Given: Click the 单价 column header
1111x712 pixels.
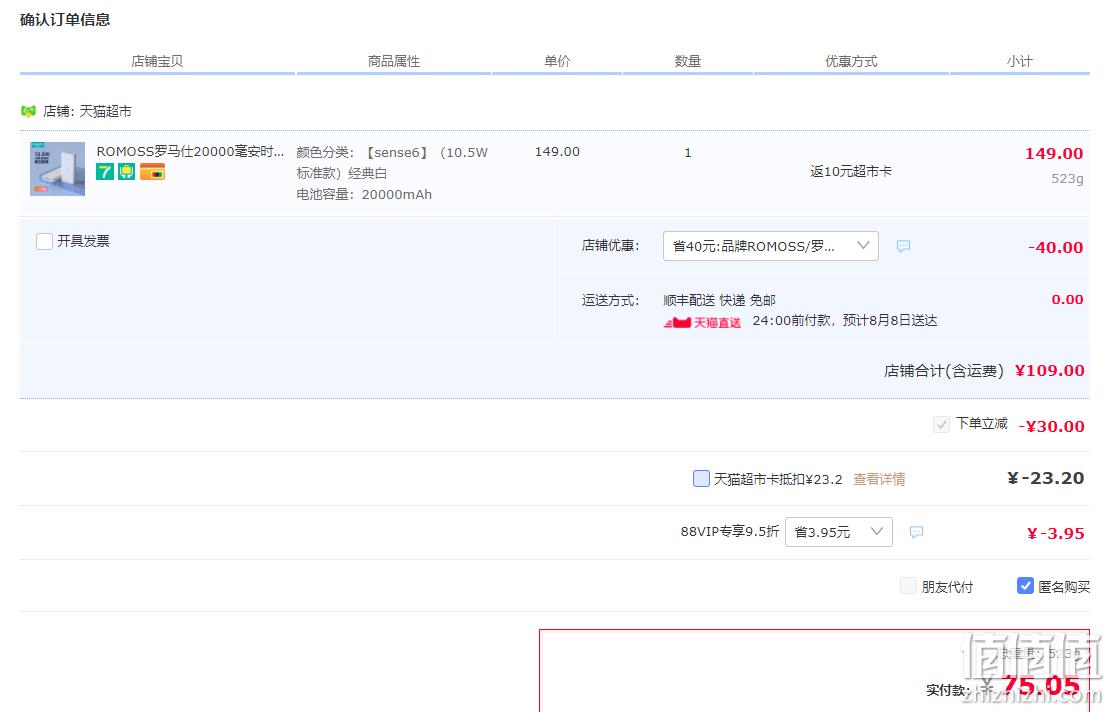Looking at the screenshot, I should (x=557, y=61).
